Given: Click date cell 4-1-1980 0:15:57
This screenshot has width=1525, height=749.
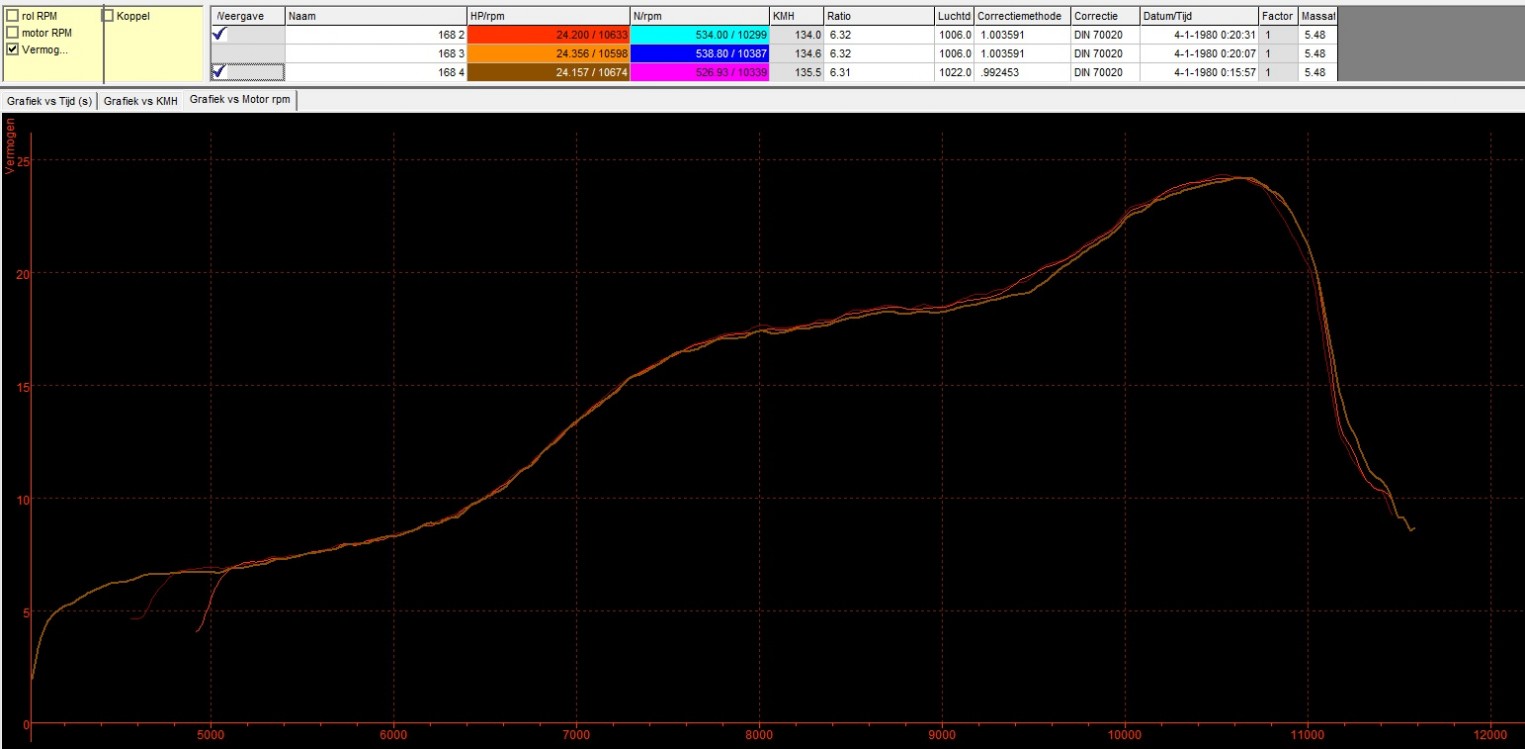Looking at the screenshot, I should tap(1199, 72).
